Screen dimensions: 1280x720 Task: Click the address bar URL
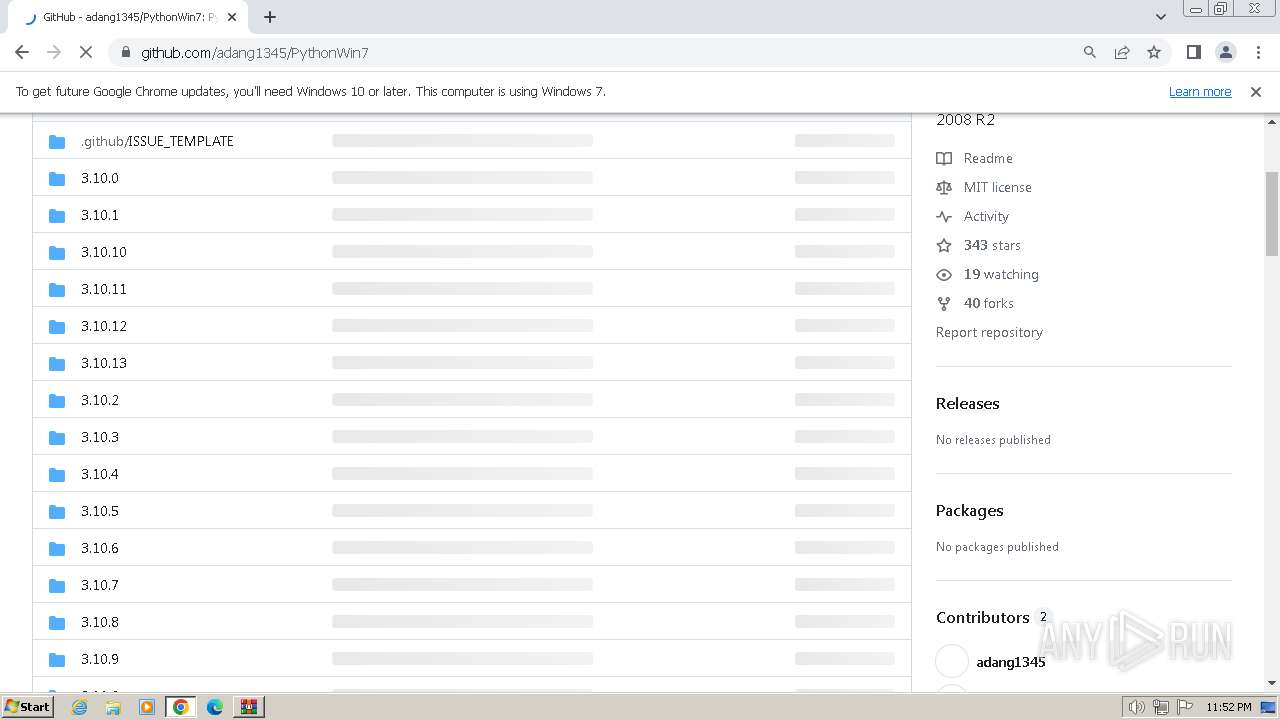tap(255, 53)
